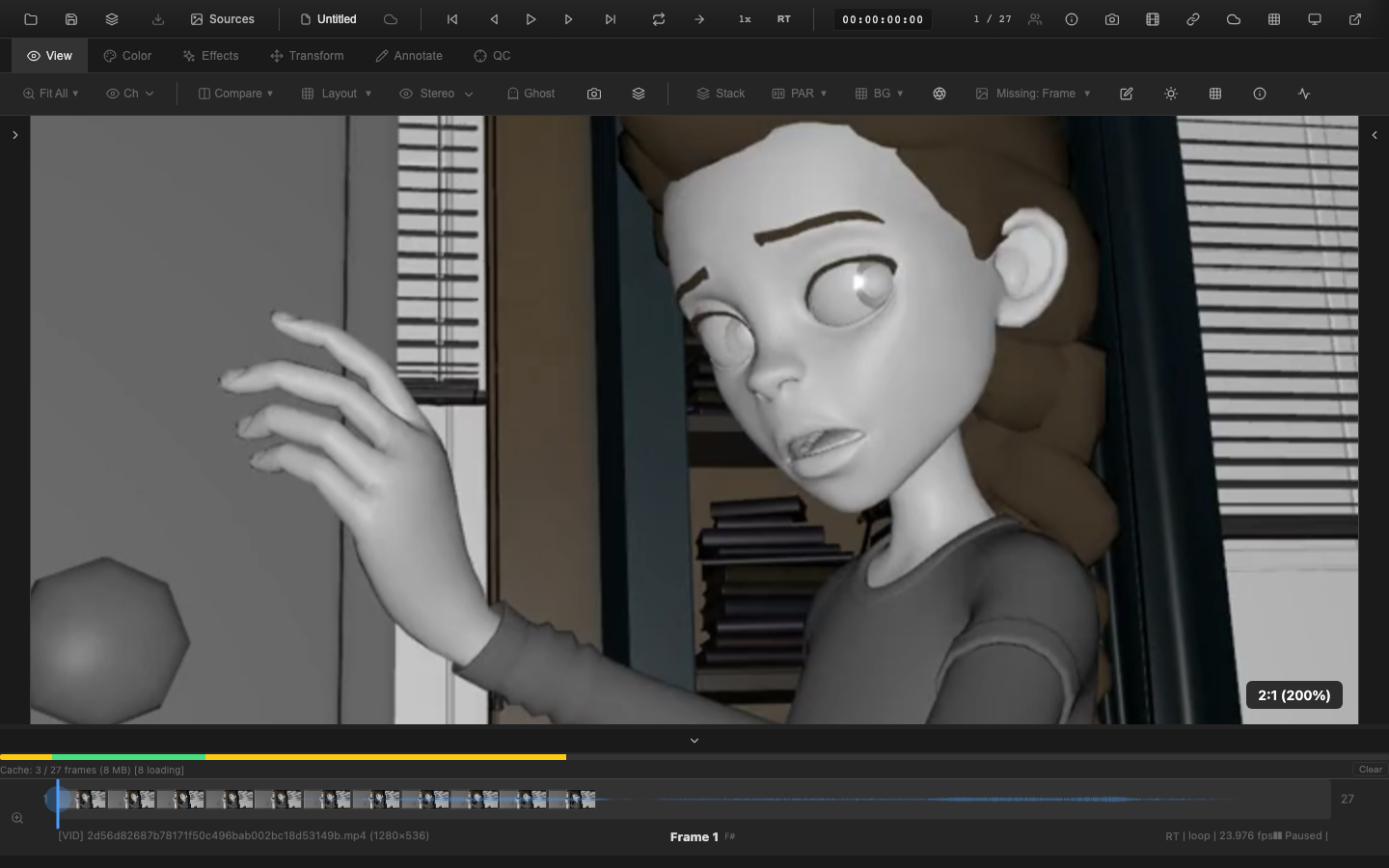The height and width of the screenshot is (868, 1389).
Task: Open the Untitled session name
Action: click(x=335, y=18)
